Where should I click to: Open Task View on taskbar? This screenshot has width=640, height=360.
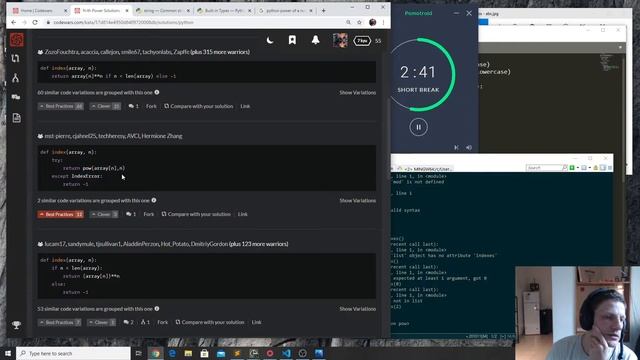139,353
